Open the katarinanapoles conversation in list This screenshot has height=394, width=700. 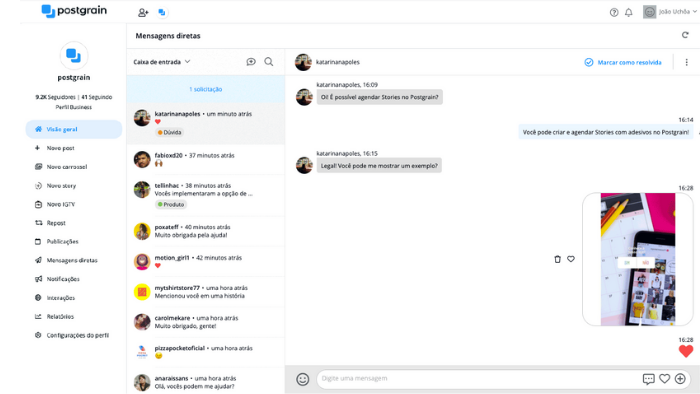click(206, 123)
